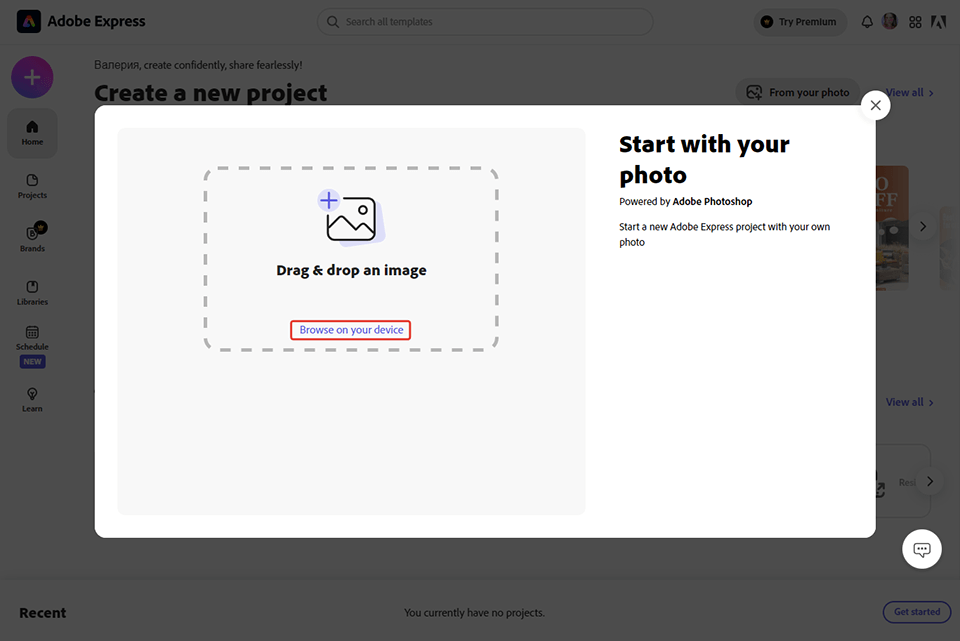Click Browse on your device link
This screenshot has height=641, width=960.
tap(351, 330)
